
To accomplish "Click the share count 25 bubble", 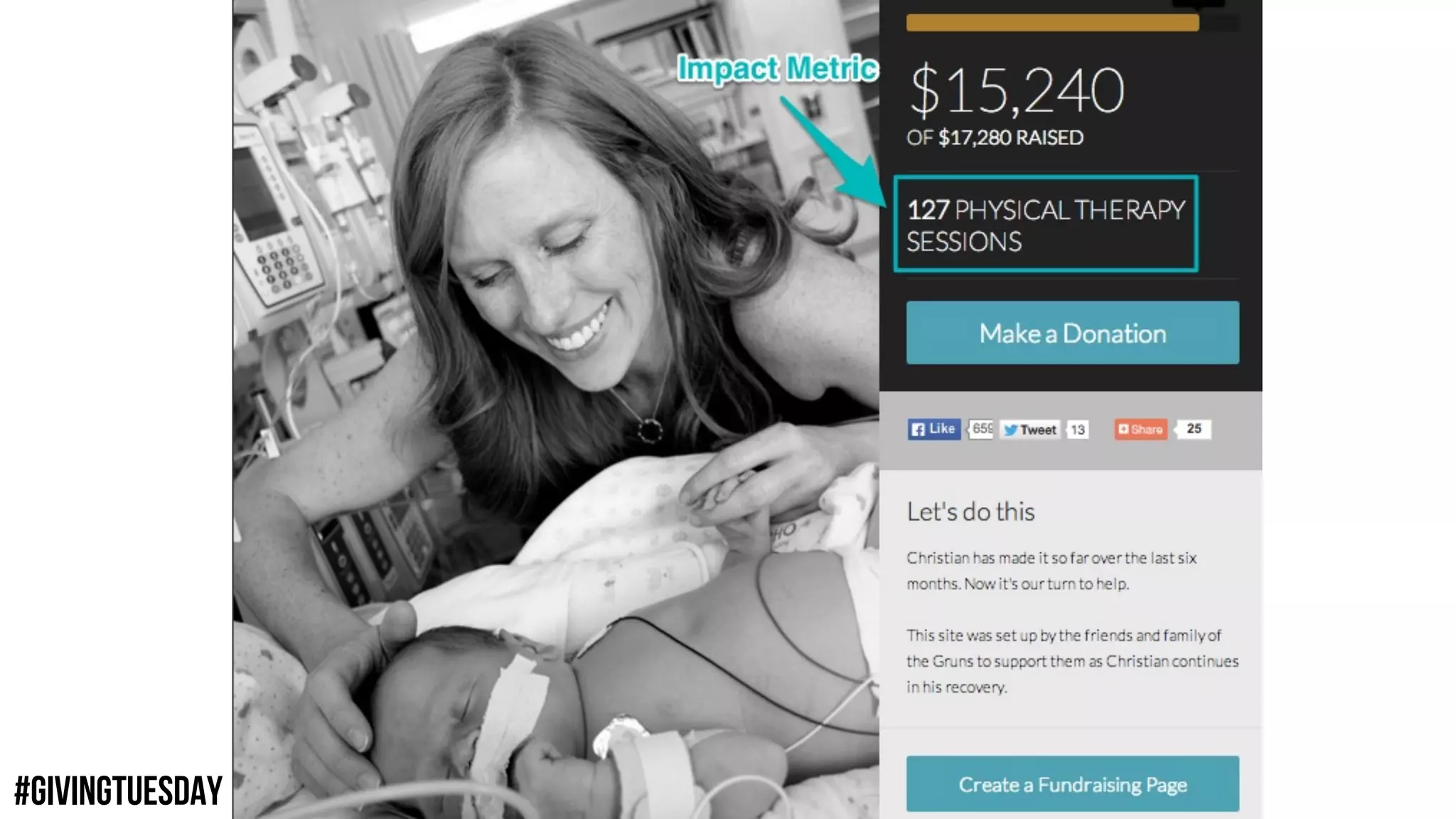I will pos(1194,429).
